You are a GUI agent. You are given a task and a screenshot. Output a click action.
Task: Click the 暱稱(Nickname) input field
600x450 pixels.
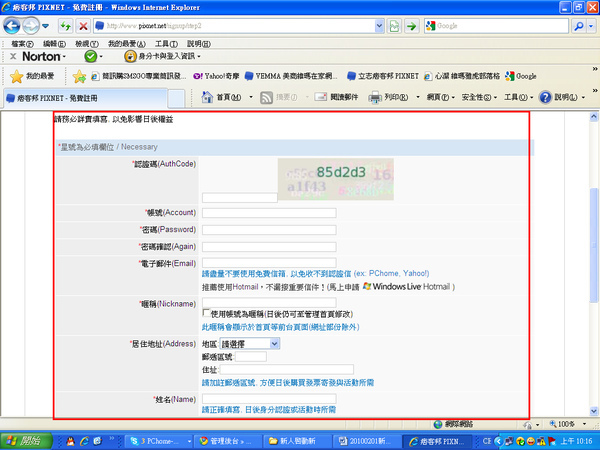269,303
